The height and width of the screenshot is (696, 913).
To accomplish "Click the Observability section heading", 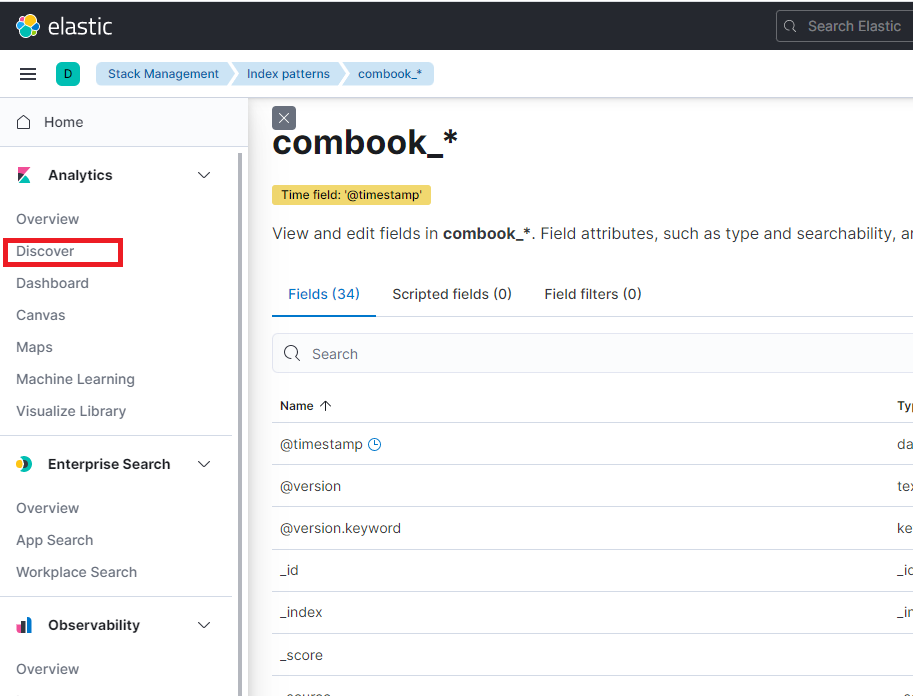I will coord(94,625).
